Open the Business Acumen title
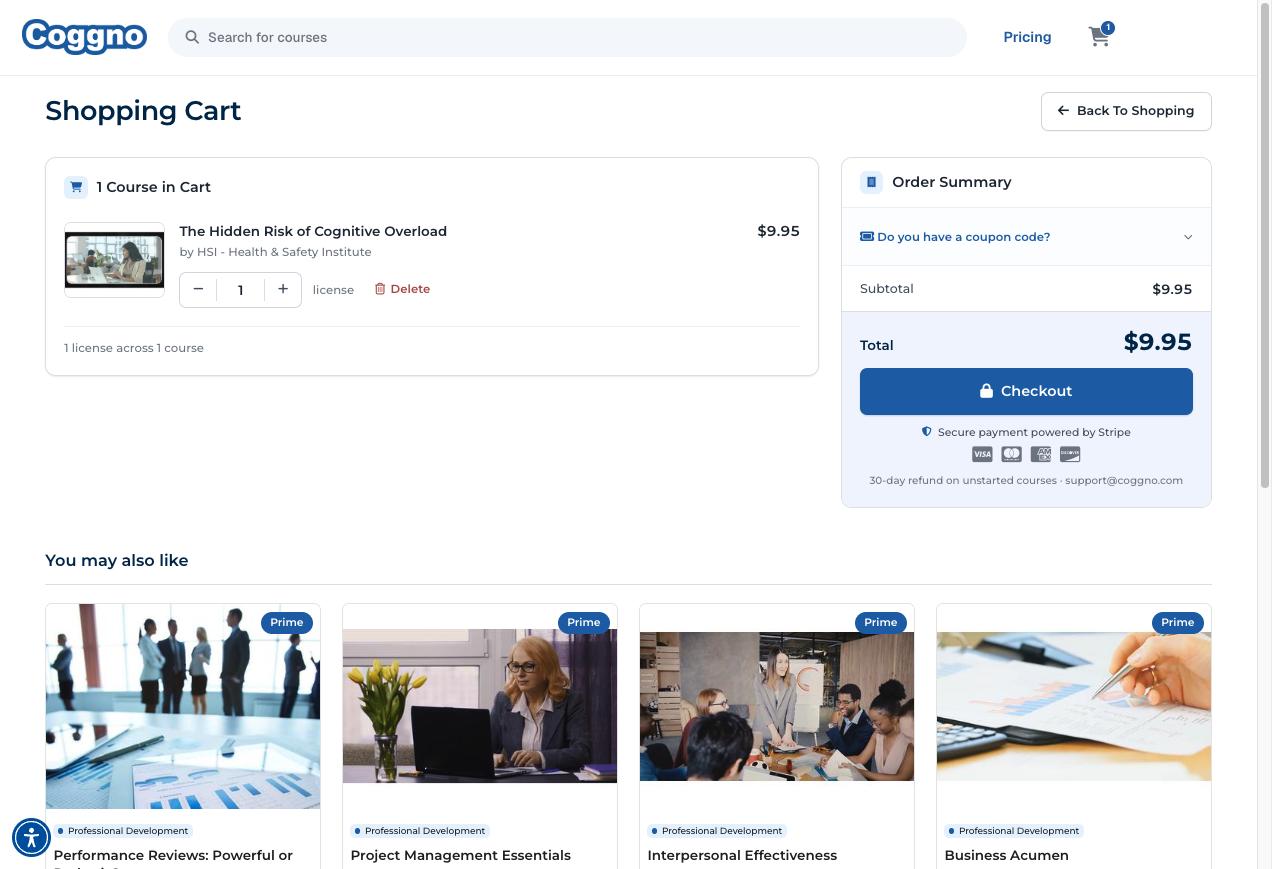The width and height of the screenshot is (1272, 869). 1006,855
